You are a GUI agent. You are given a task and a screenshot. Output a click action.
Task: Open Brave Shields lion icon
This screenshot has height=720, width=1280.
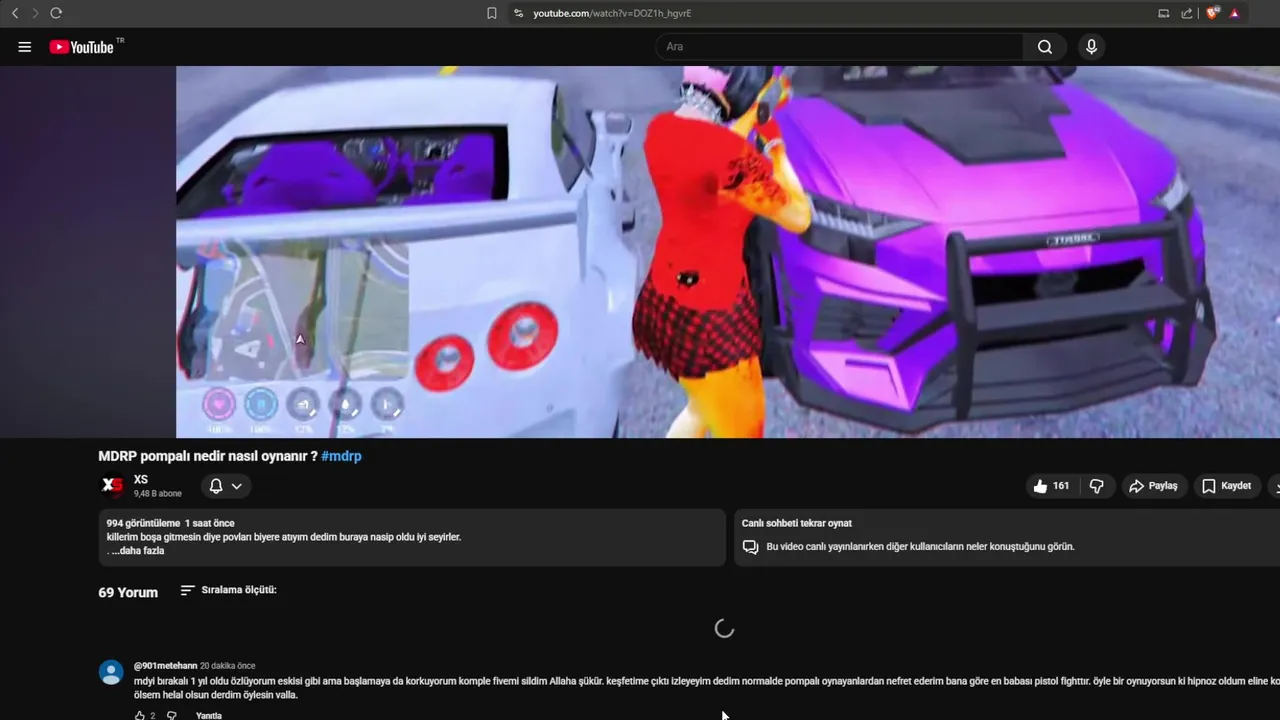(1212, 13)
